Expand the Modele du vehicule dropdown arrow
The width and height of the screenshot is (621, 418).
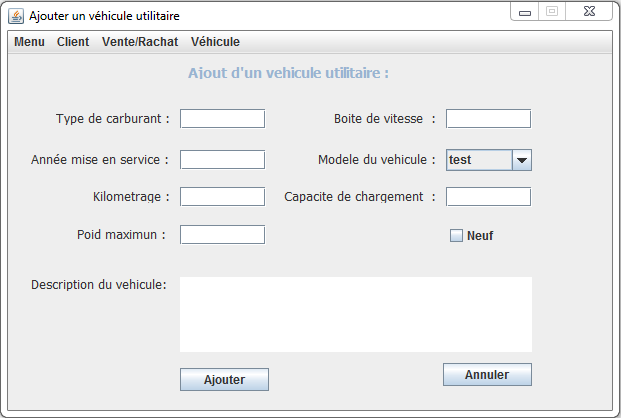(x=522, y=160)
